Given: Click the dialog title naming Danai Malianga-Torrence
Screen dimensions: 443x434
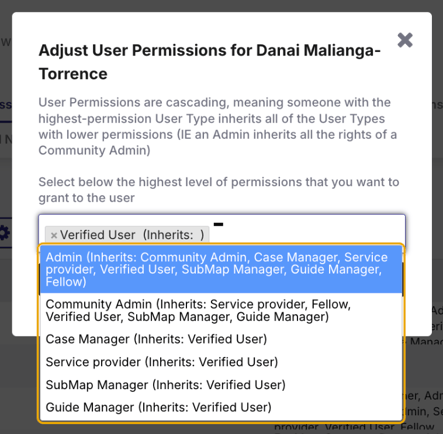Looking at the screenshot, I should (210, 62).
